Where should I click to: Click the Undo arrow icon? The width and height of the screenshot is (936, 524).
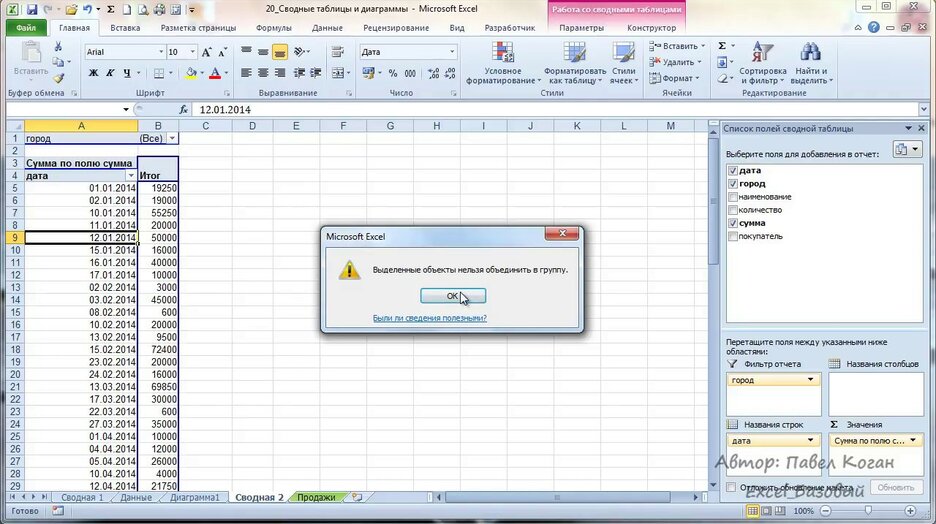[87, 10]
